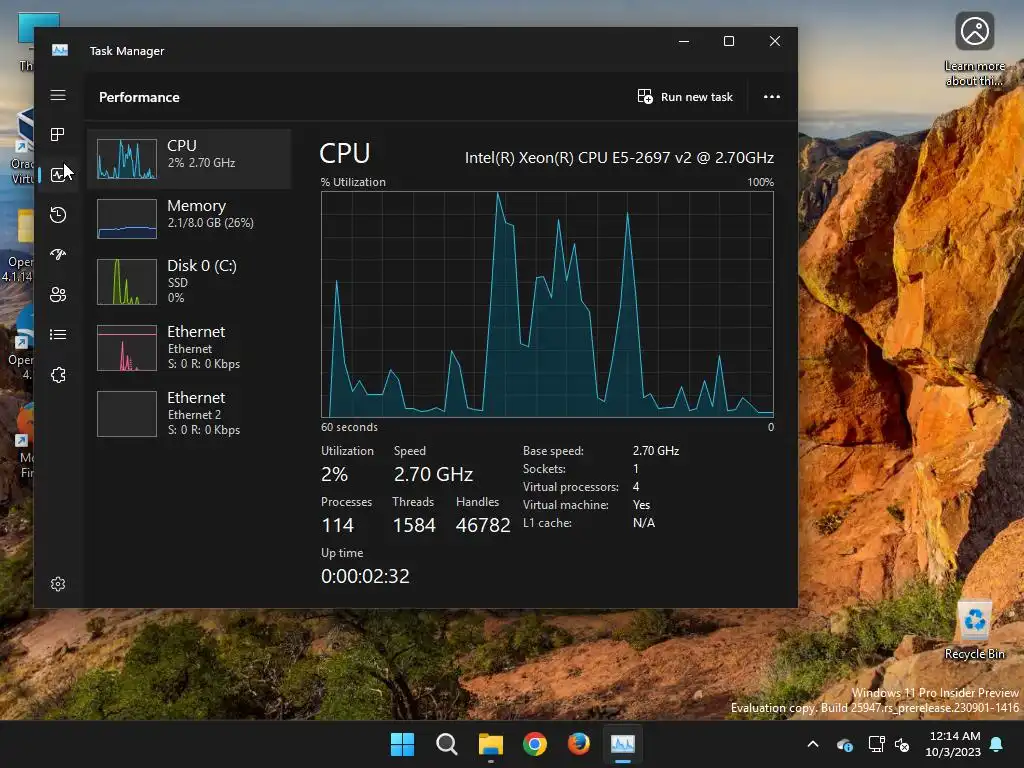The image size is (1024, 768).
Task: Open the network tray icon
Action: tap(876, 744)
